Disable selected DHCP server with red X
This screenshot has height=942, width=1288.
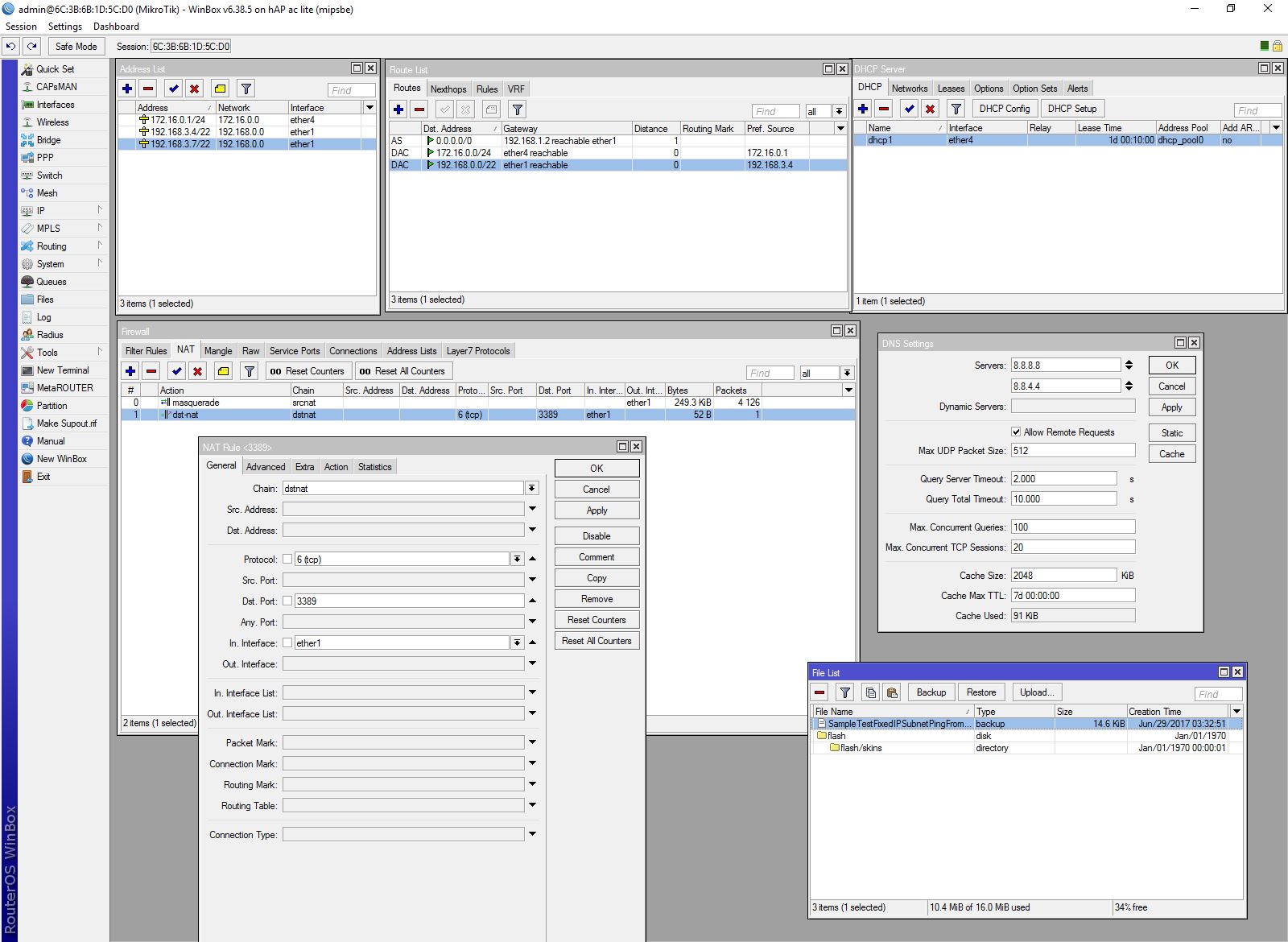pyautogui.click(x=930, y=109)
